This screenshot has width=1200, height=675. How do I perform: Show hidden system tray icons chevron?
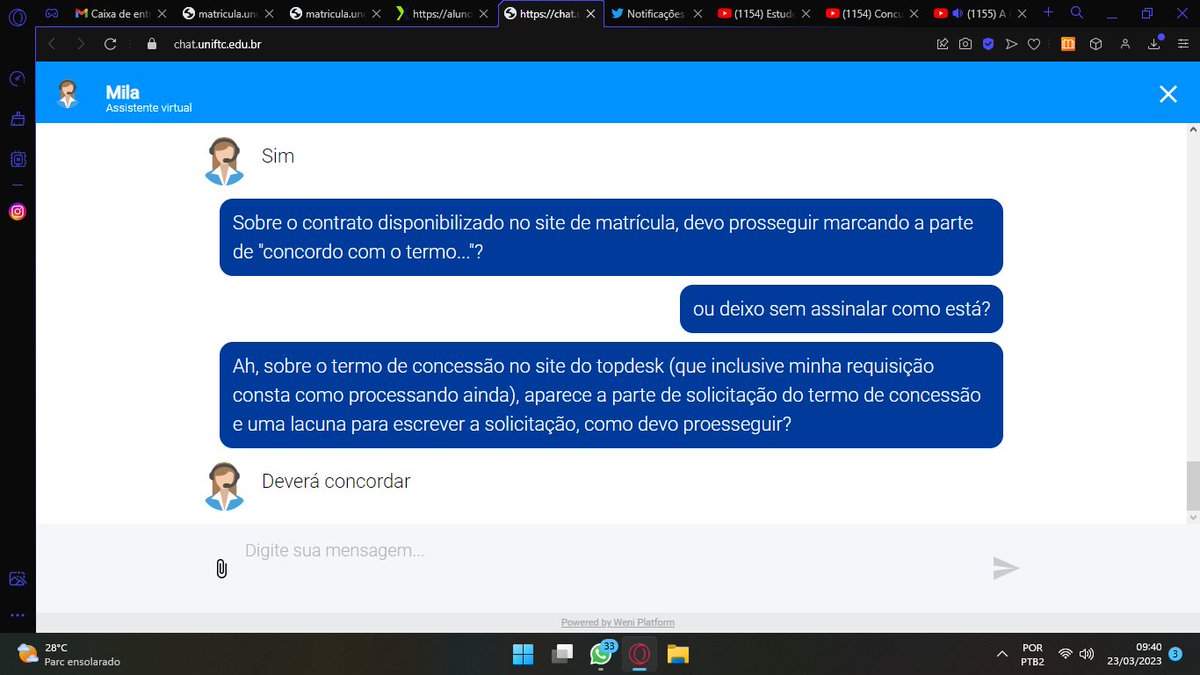[x=1002, y=654]
